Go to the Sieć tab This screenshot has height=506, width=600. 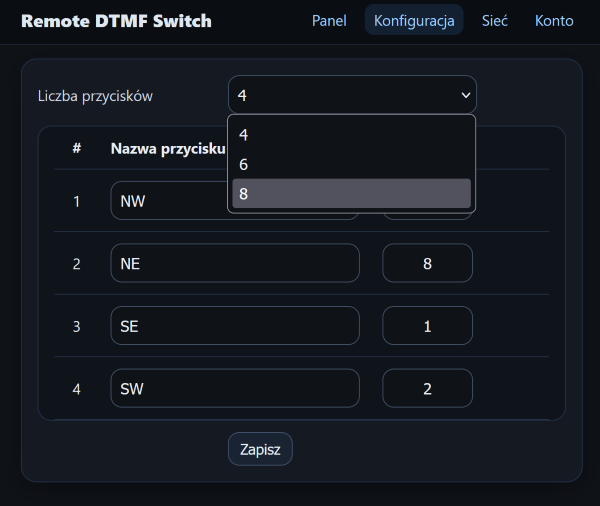pyautogui.click(x=495, y=20)
